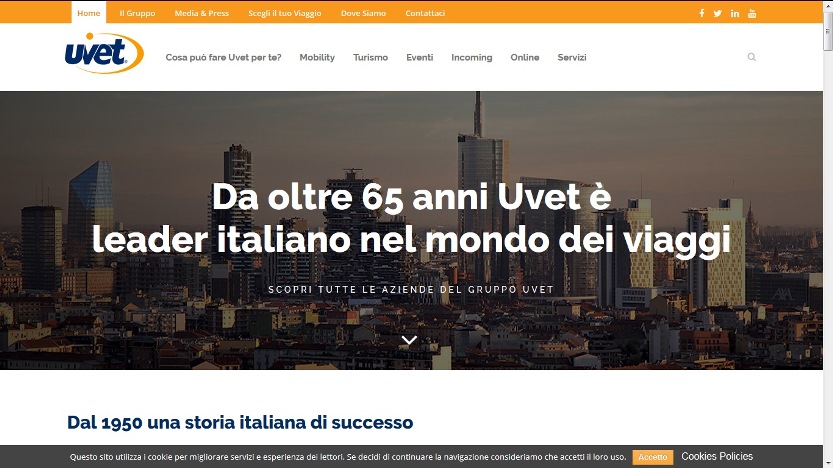Open the Eventi menu

(x=420, y=57)
